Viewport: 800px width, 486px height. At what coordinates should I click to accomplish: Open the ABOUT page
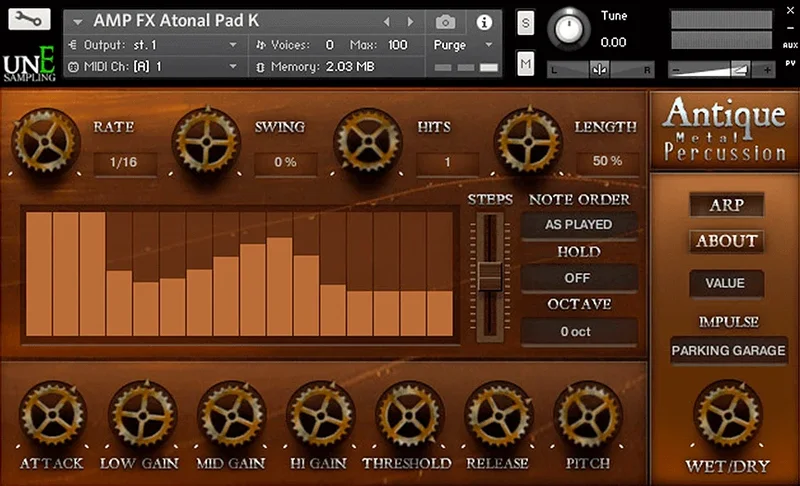(727, 241)
